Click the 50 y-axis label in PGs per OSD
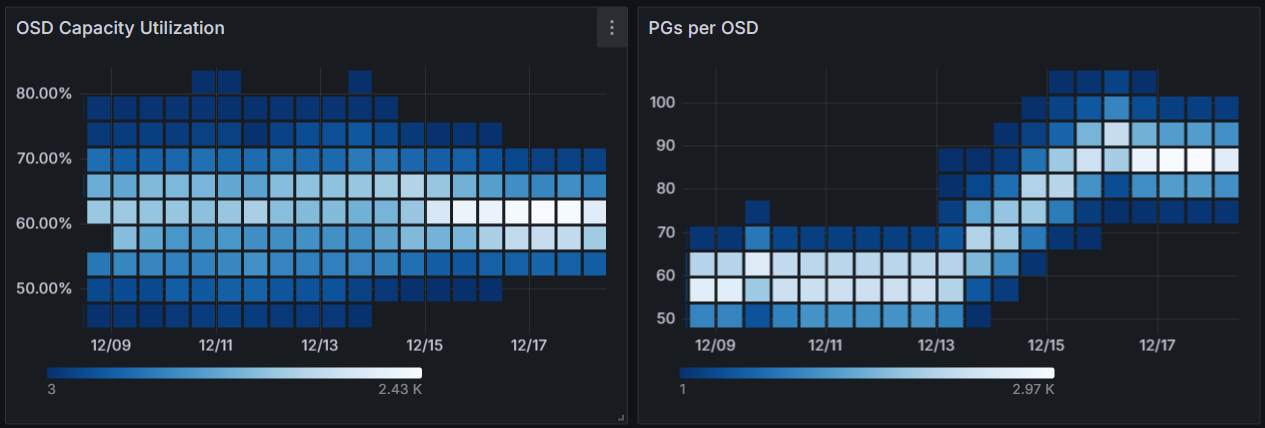Viewport: 1265px width, 428px height. coord(667,318)
